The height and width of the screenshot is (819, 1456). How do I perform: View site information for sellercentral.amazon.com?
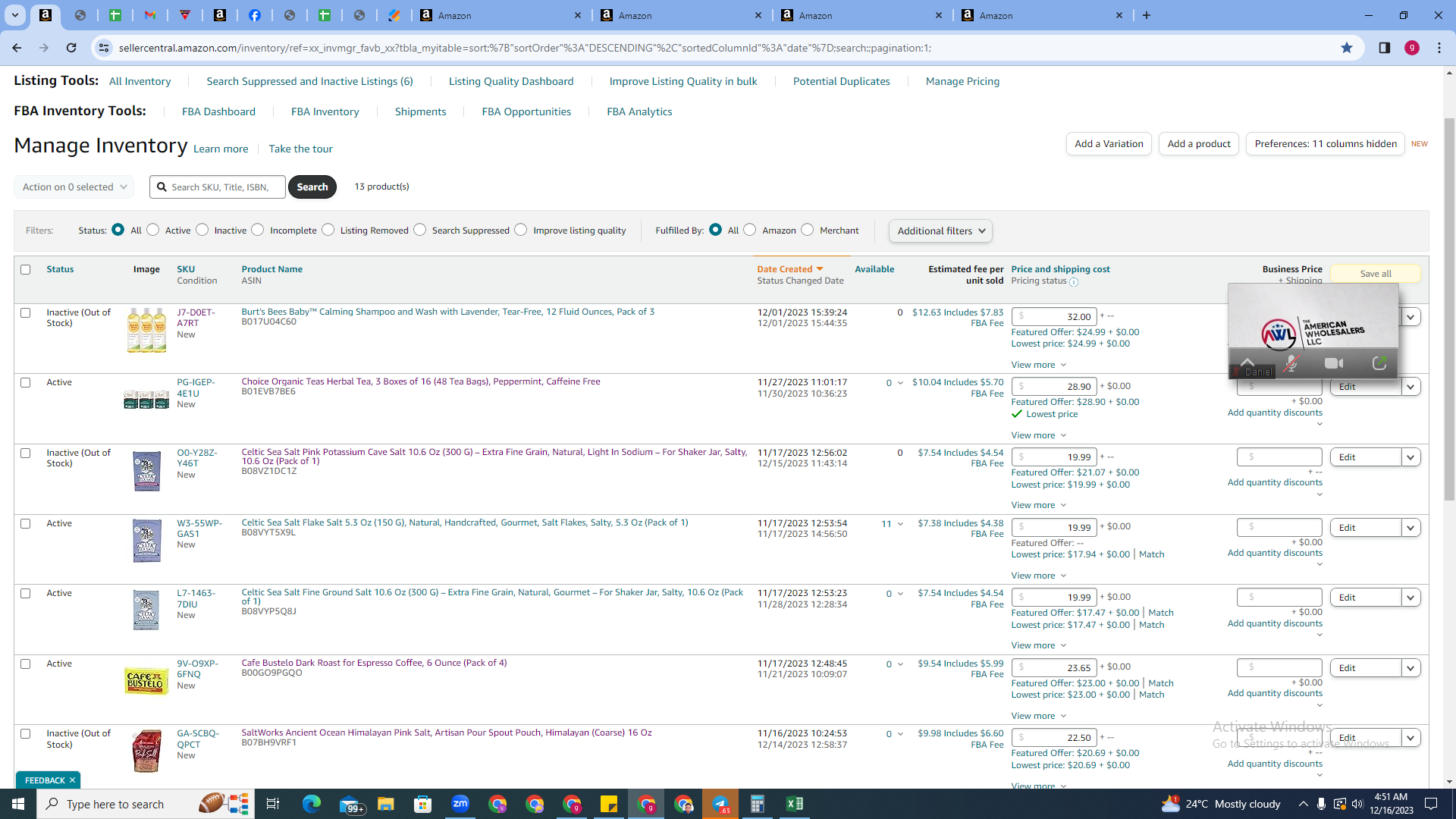[x=104, y=48]
